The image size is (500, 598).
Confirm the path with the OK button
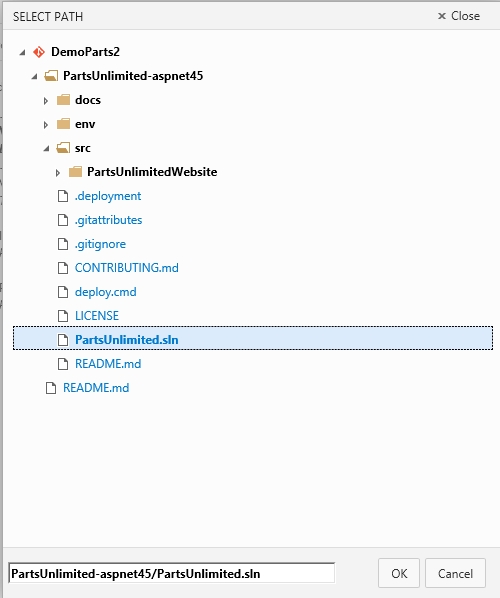coord(399,573)
